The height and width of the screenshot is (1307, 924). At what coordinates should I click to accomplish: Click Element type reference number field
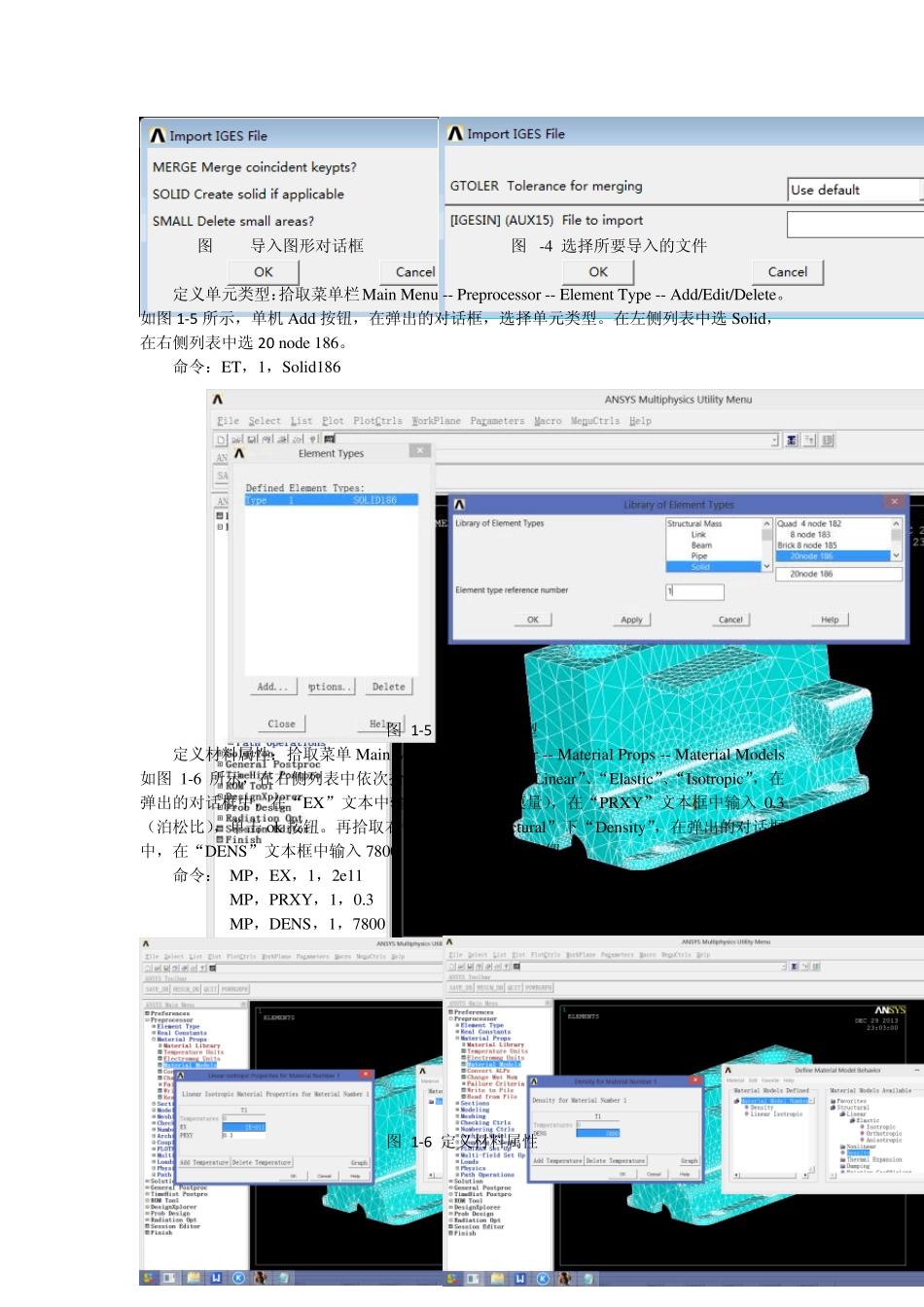pyautogui.click(x=694, y=591)
